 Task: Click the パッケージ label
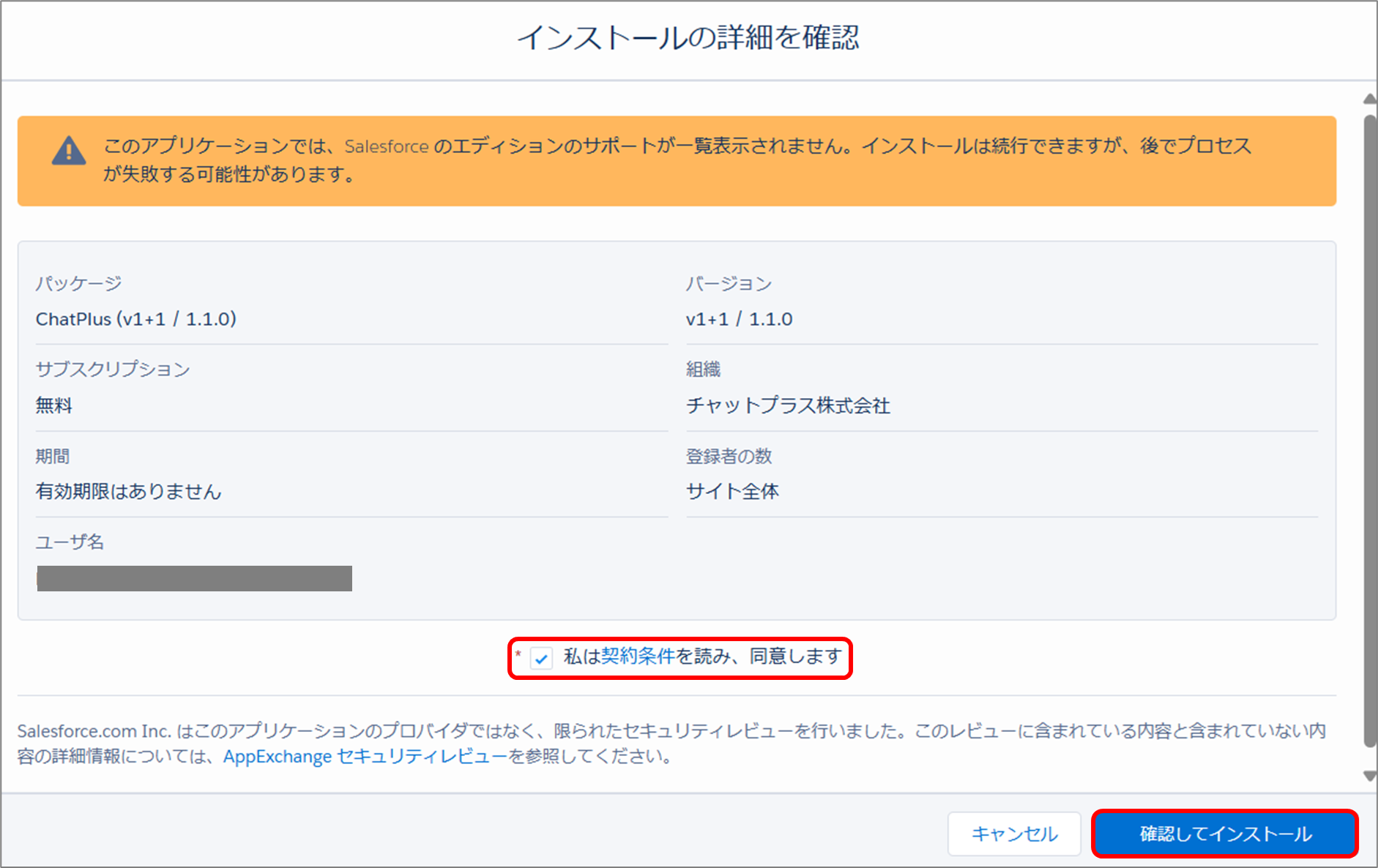pos(79,283)
